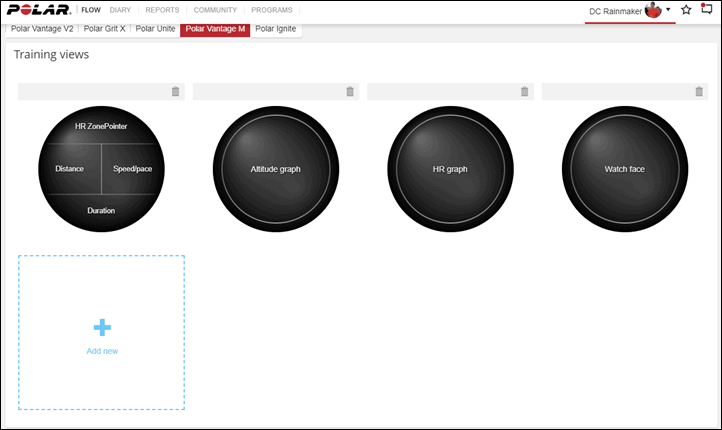Select the Watch face view

(x=625, y=169)
